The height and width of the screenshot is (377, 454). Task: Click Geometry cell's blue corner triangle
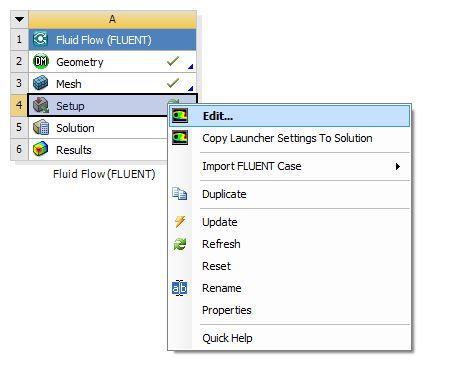pos(190,67)
